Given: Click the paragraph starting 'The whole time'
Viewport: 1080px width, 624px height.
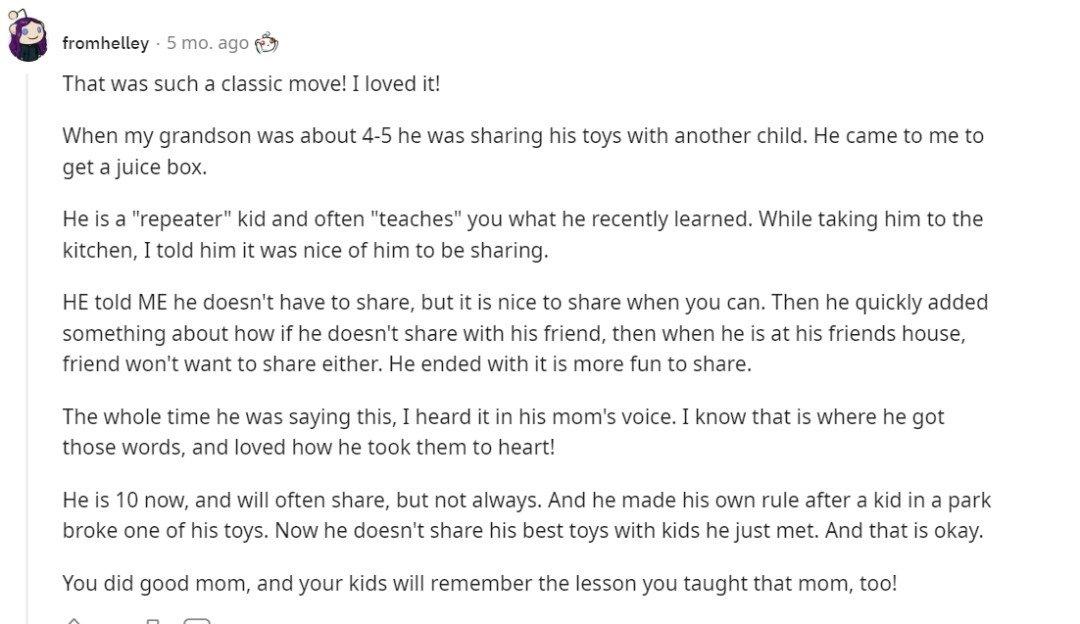Looking at the screenshot, I should [503, 432].
